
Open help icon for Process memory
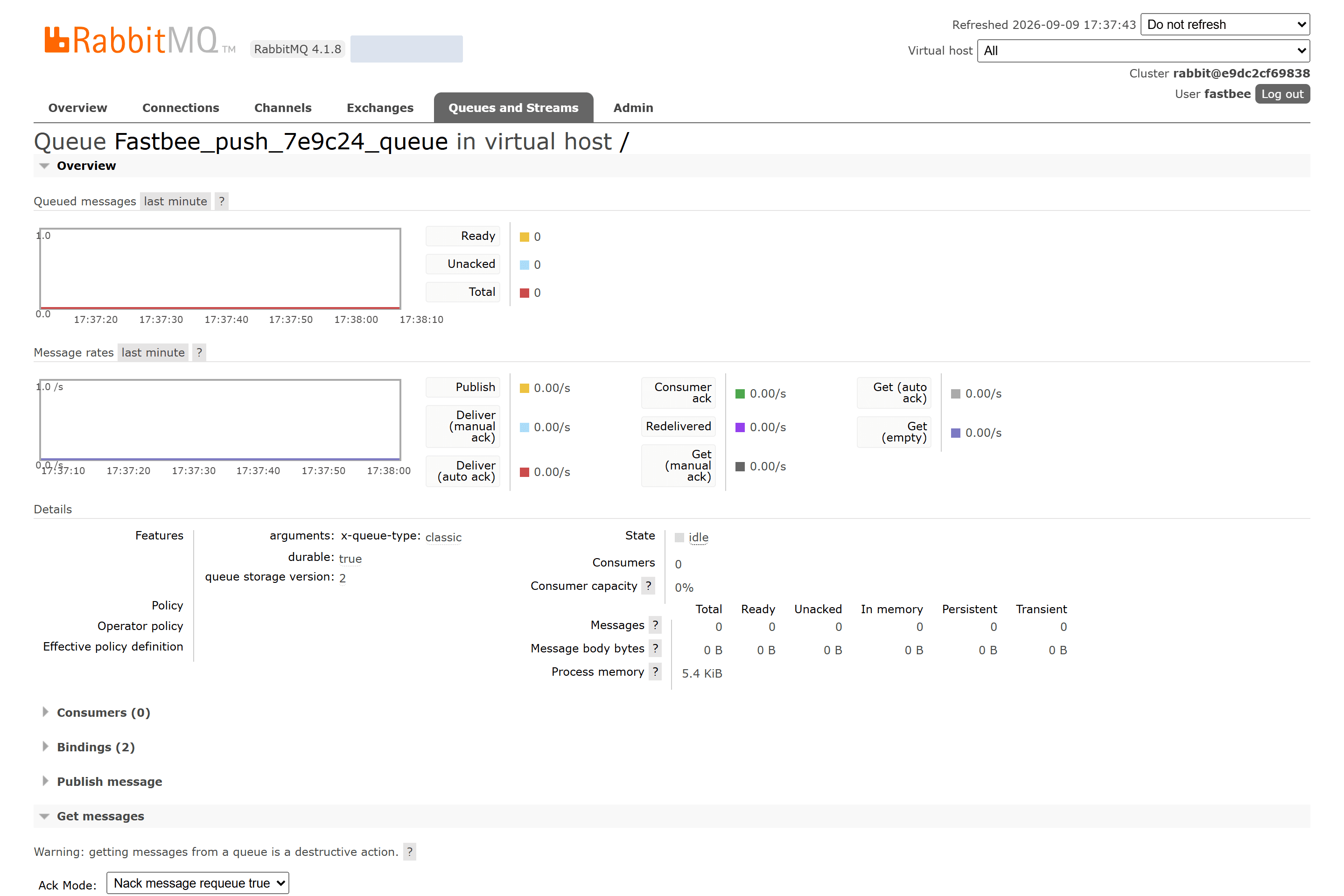click(655, 672)
